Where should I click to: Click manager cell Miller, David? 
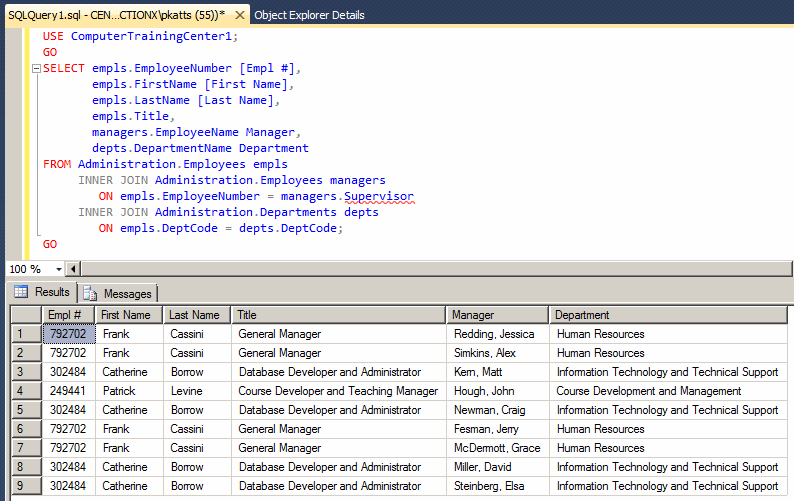point(498,467)
